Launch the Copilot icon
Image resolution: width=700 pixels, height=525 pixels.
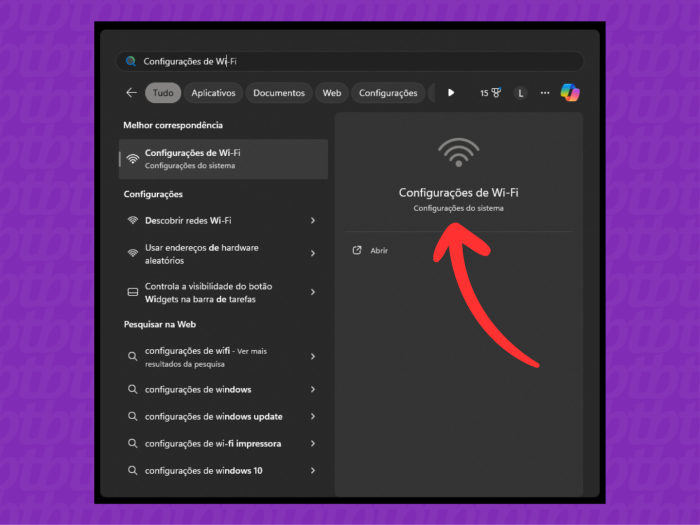[570, 93]
